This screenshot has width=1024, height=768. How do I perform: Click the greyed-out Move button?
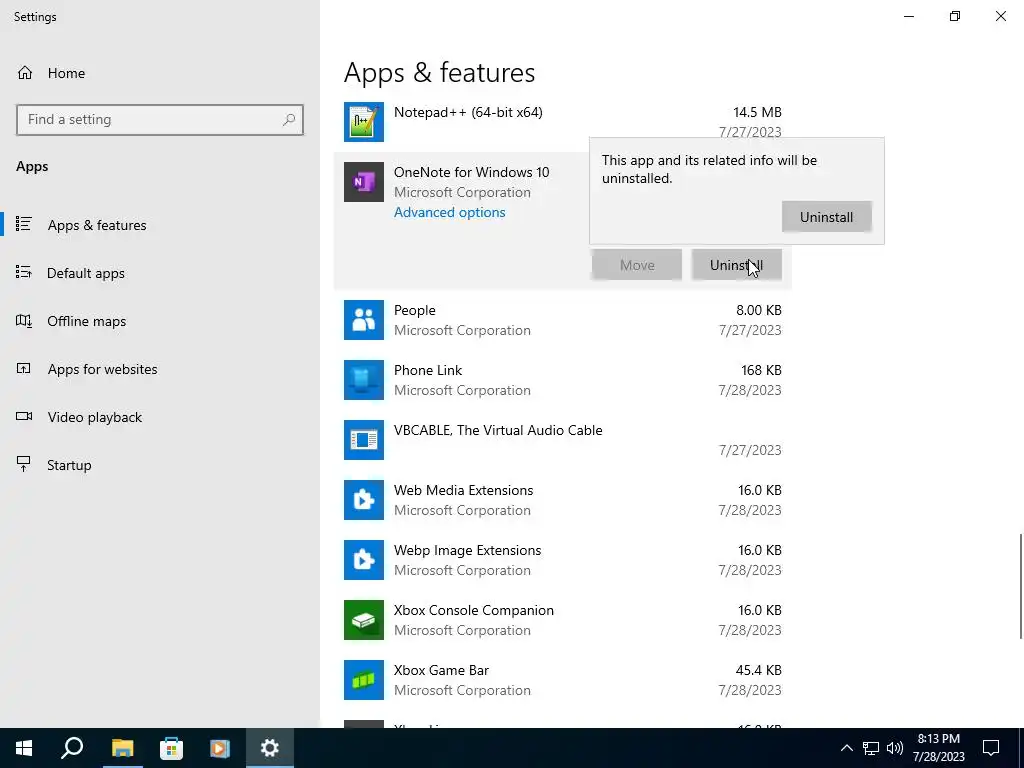[x=637, y=265]
